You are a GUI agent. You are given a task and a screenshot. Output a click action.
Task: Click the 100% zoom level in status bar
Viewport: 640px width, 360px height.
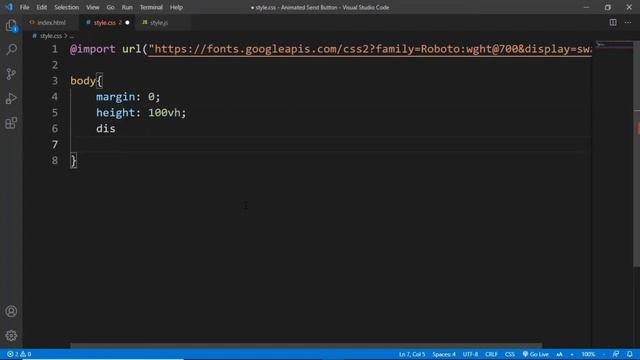pyautogui.click(x=588, y=354)
